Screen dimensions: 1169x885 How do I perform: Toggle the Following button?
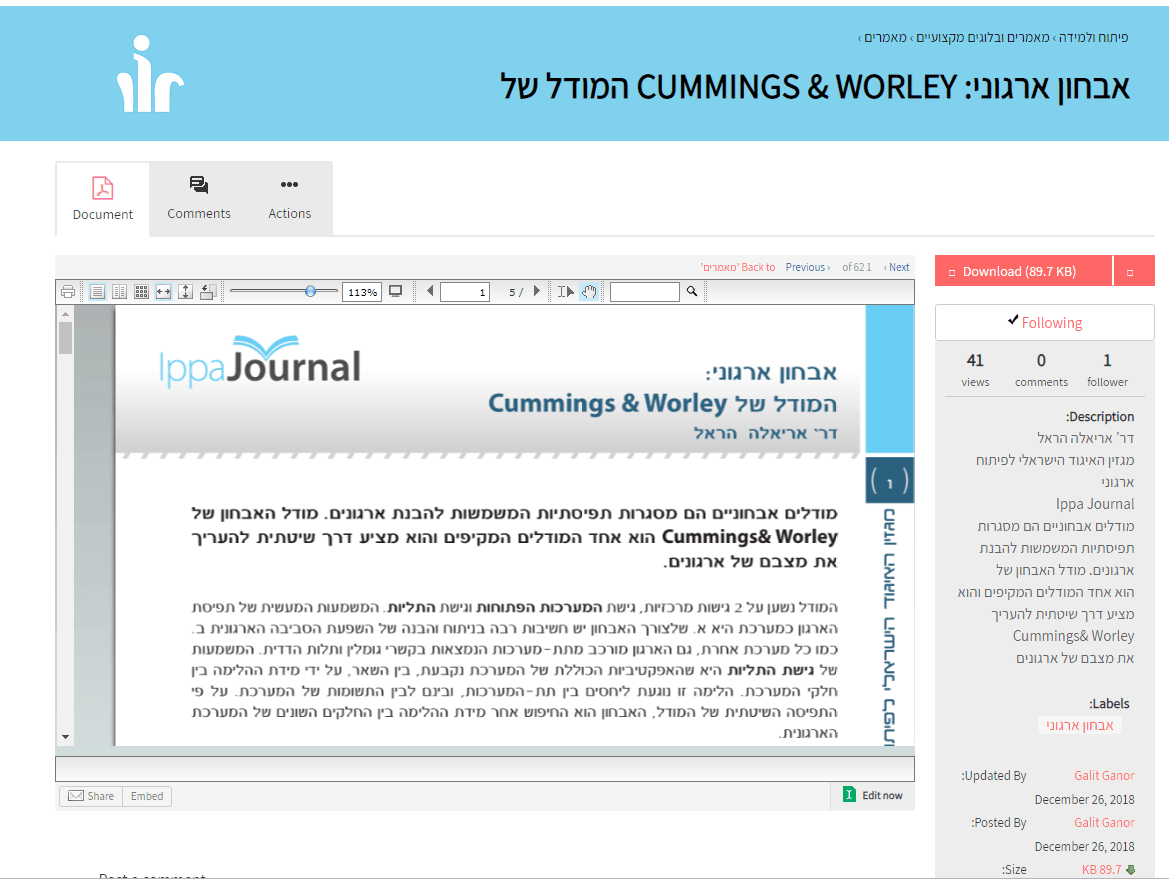1044,323
